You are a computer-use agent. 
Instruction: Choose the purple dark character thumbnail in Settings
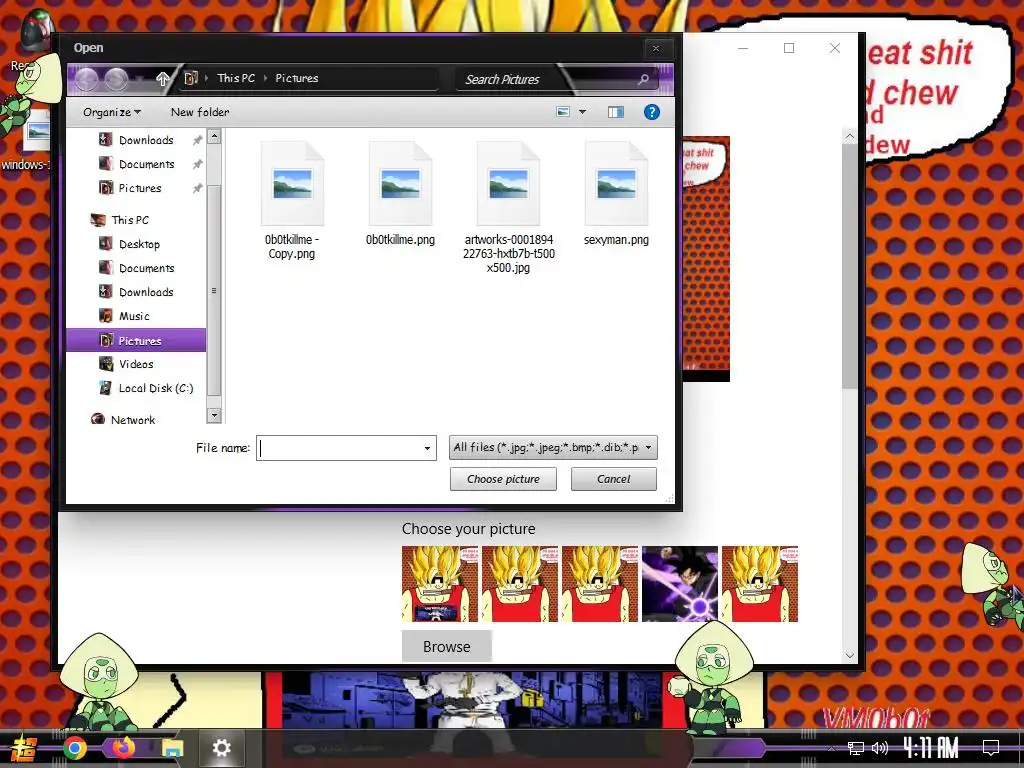[x=680, y=584]
